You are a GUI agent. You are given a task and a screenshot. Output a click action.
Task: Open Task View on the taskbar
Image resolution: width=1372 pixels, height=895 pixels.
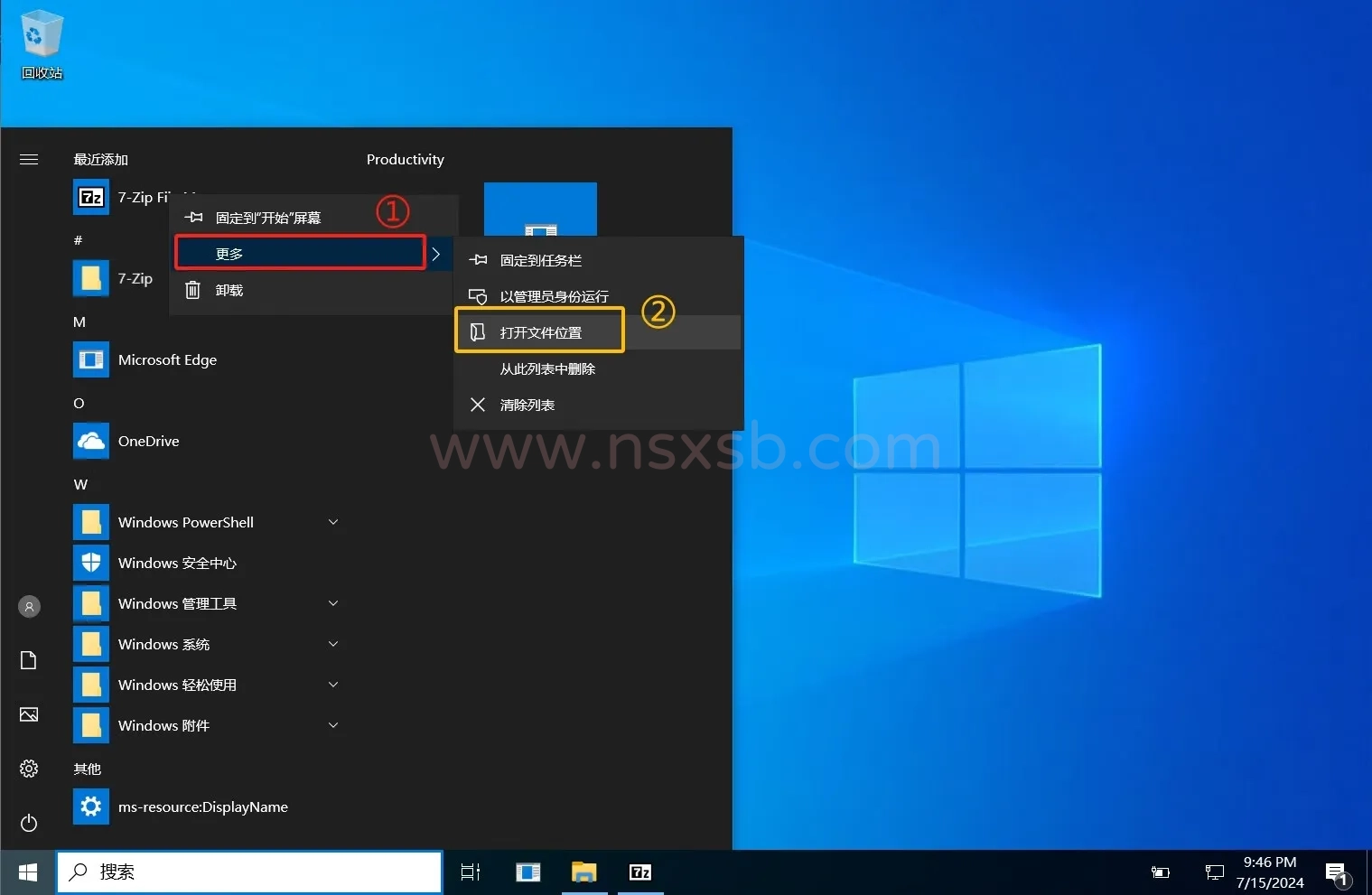point(471,872)
